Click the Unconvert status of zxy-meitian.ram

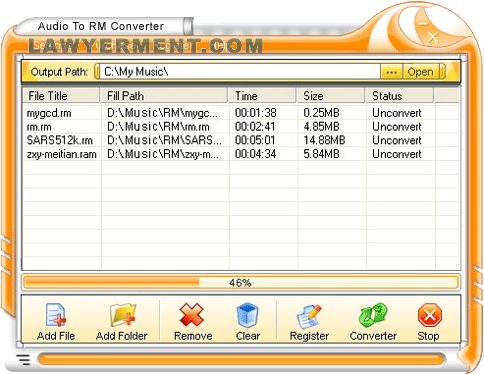point(397,154)
